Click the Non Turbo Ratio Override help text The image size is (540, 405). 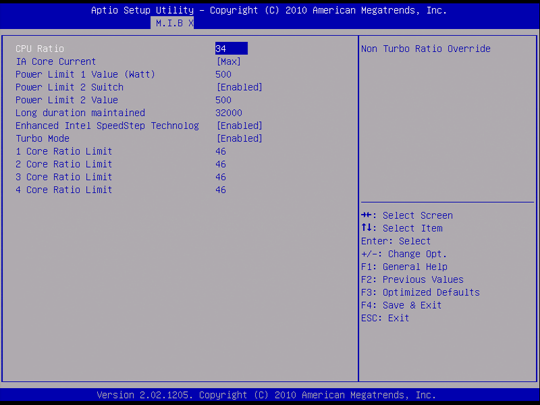(426, 49)
